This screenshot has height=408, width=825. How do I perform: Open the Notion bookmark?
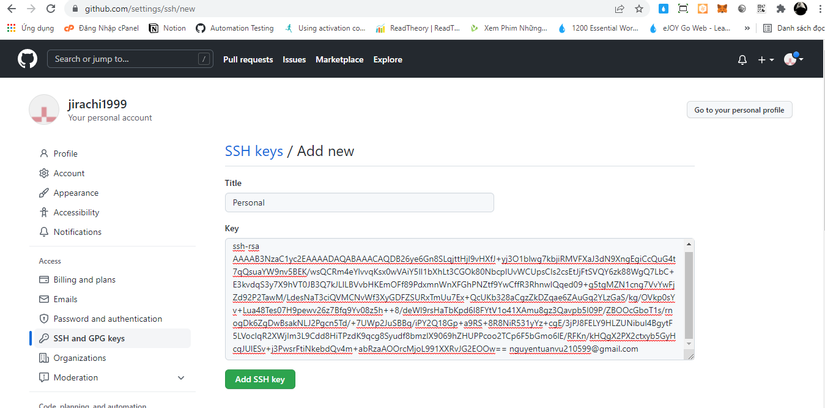click(x=168, y=28)
